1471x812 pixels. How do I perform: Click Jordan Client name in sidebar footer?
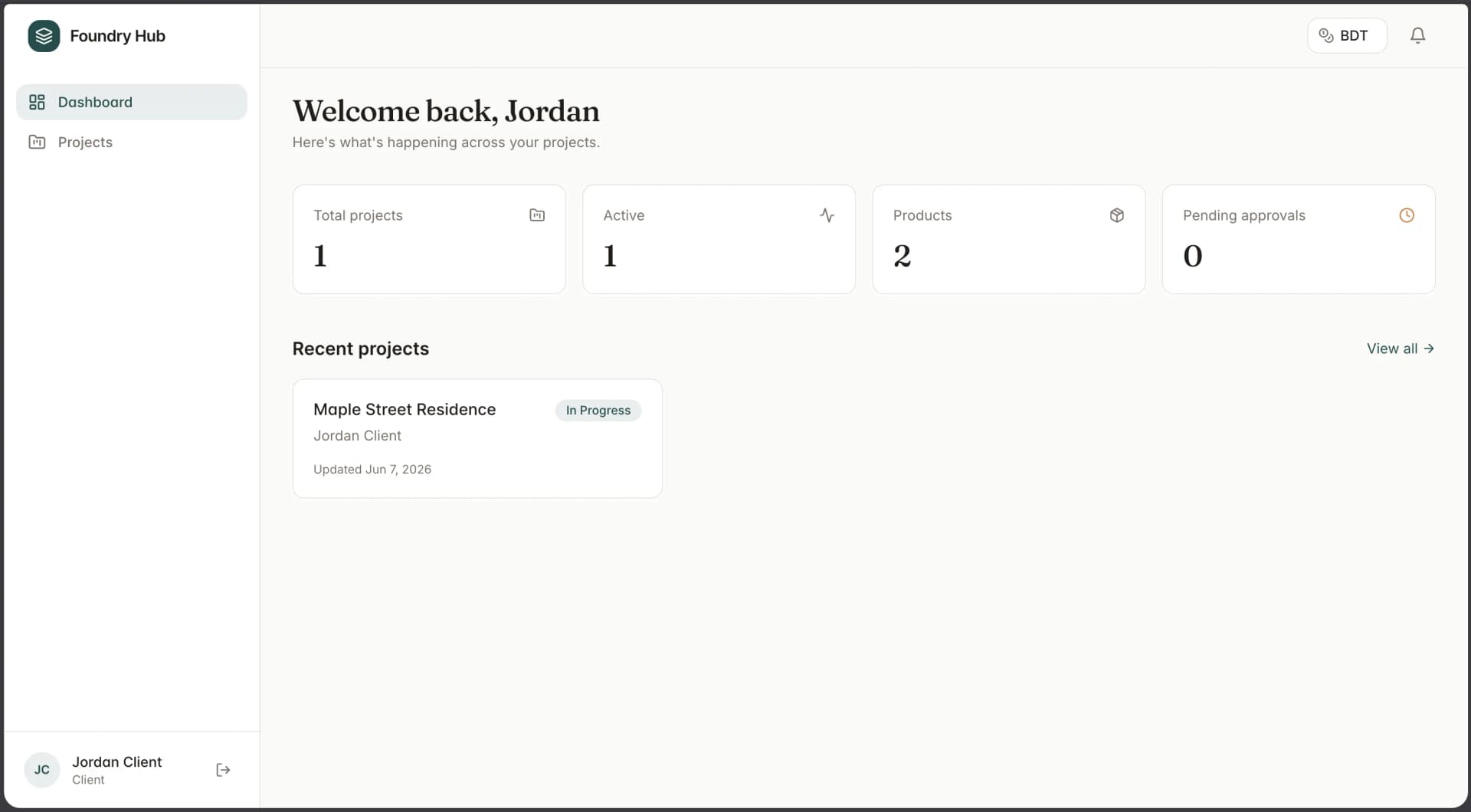pos(117,762)
